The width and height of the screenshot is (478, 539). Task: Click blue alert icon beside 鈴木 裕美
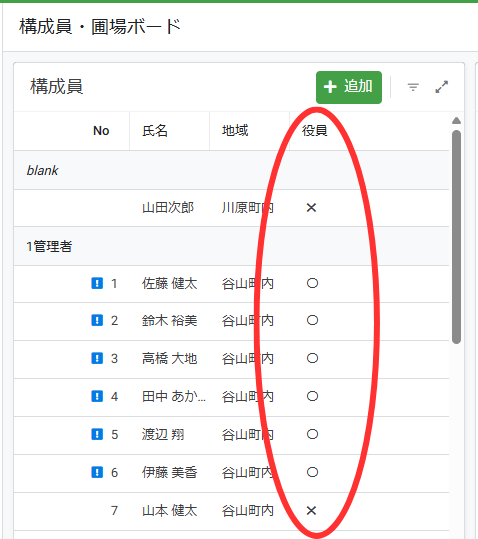coord(97,320)
